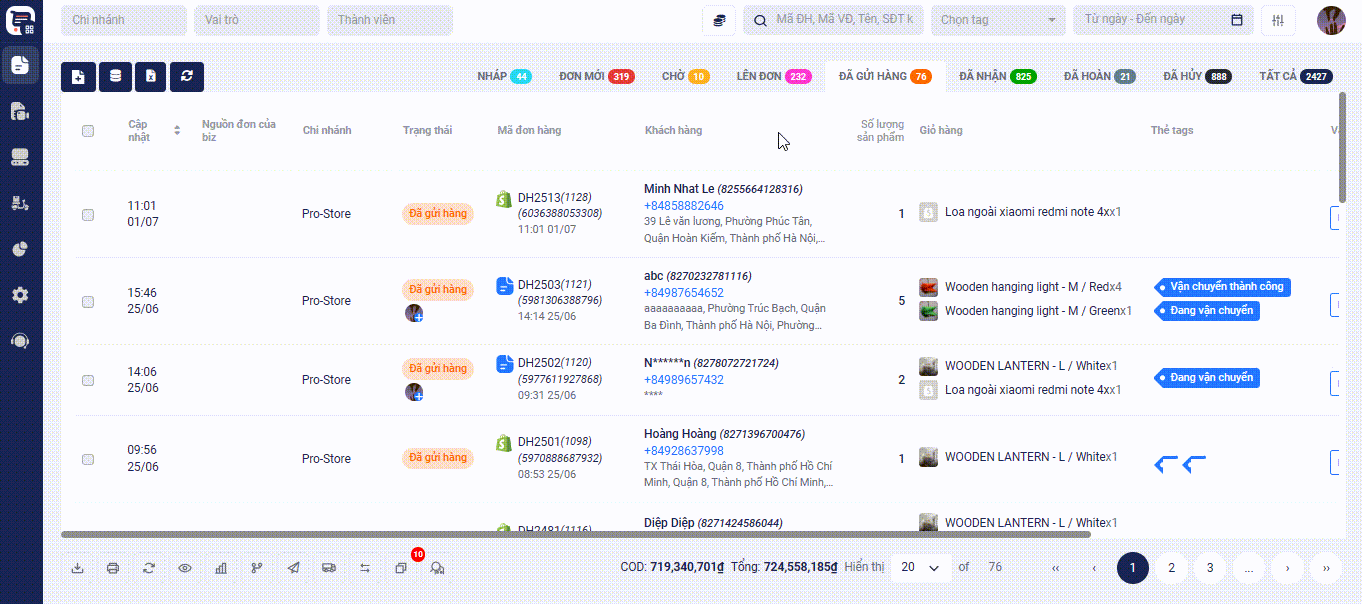
Task: Click the paper plane send icon
Action: (293, 568)
